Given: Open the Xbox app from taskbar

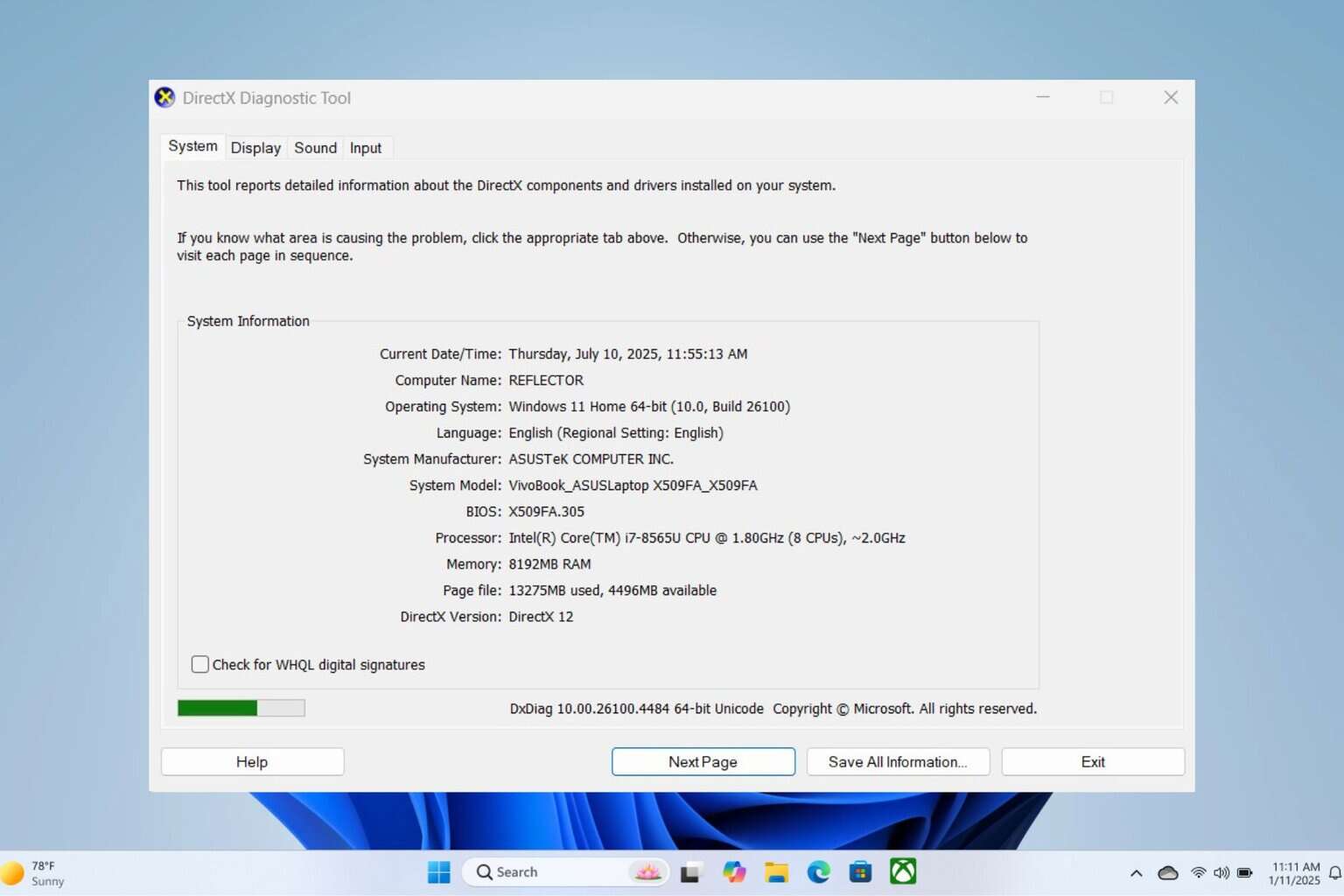Looking at the screenshot, I should coord(902,871).
